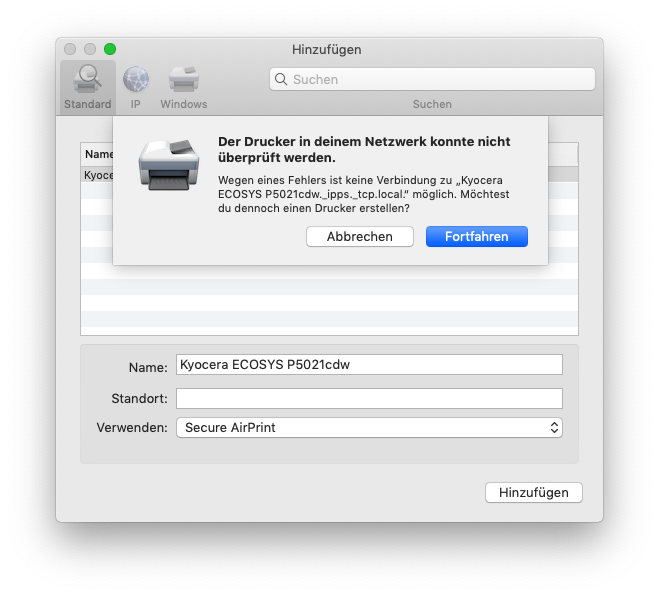Click Fortfahren to continue adding printer
659x596 pixels.
click(x=477, y=237)
